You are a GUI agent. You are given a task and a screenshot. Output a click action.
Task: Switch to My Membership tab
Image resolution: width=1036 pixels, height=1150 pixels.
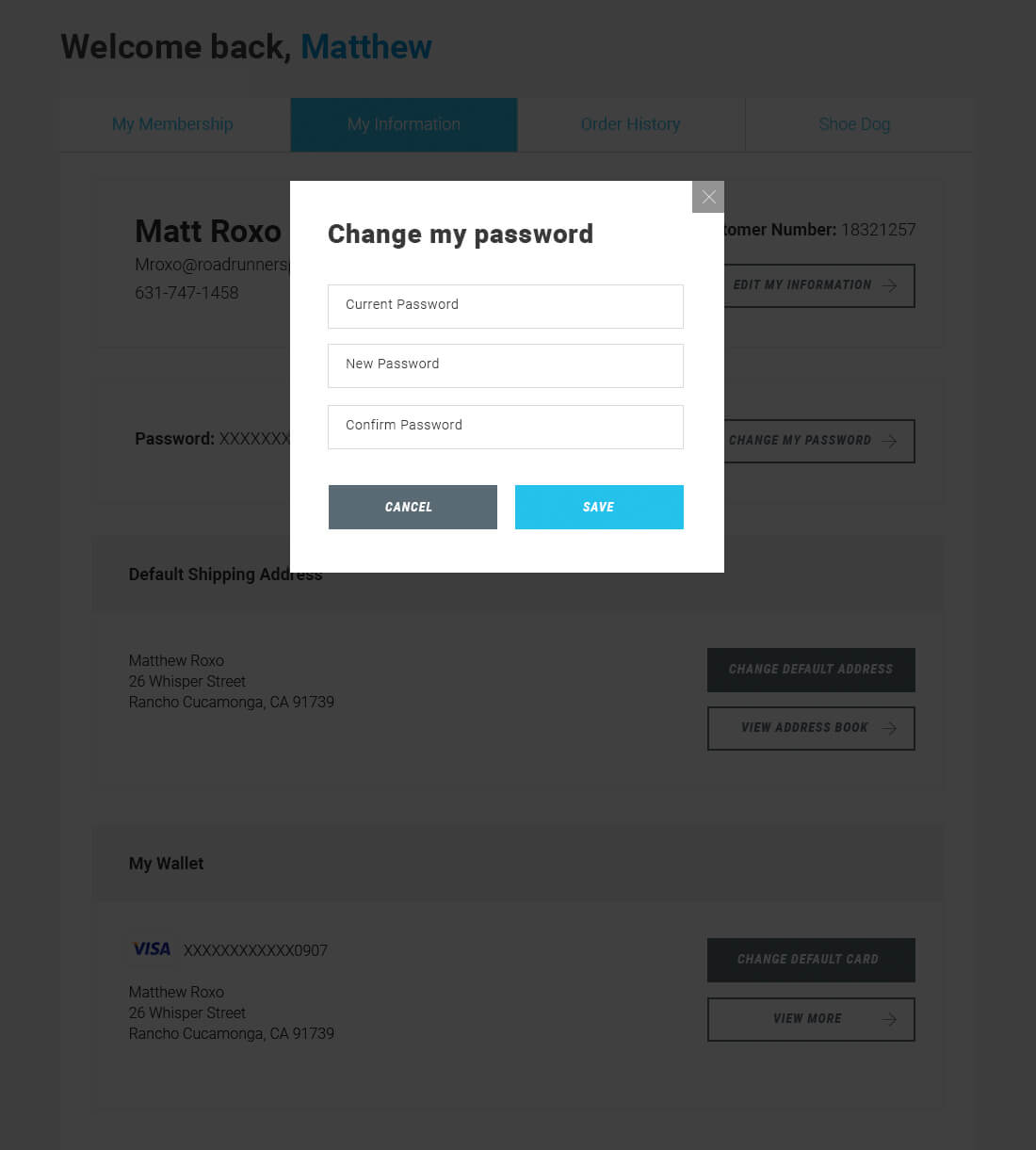[x=172, y=124]
